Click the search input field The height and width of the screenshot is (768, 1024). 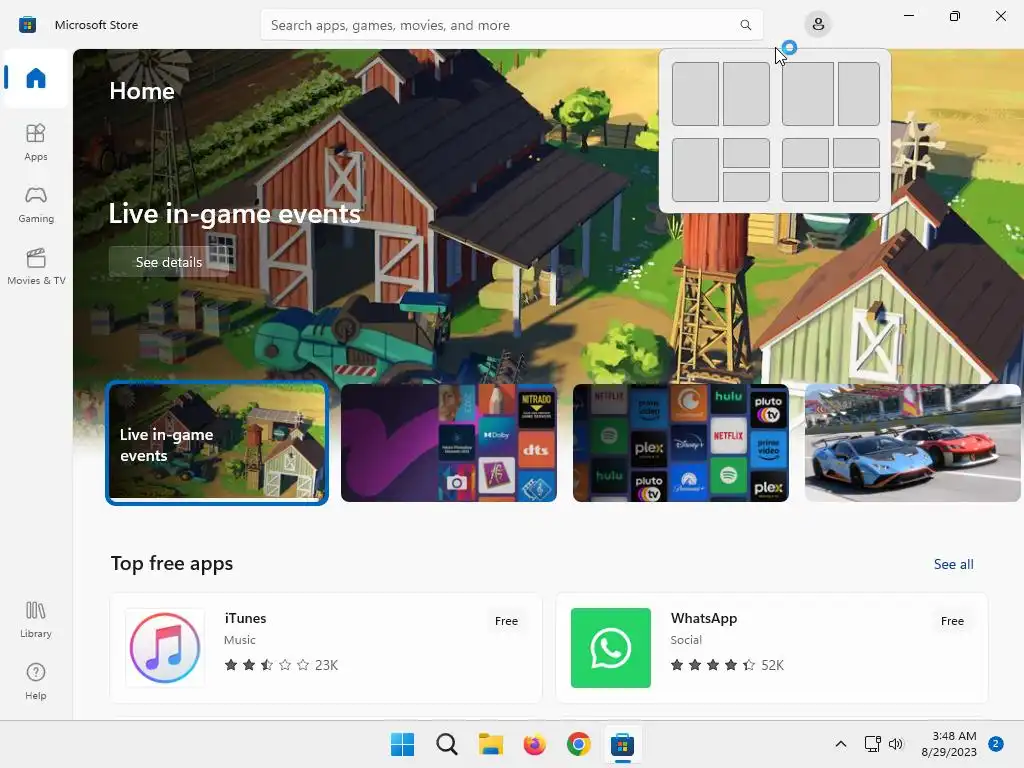511,25
